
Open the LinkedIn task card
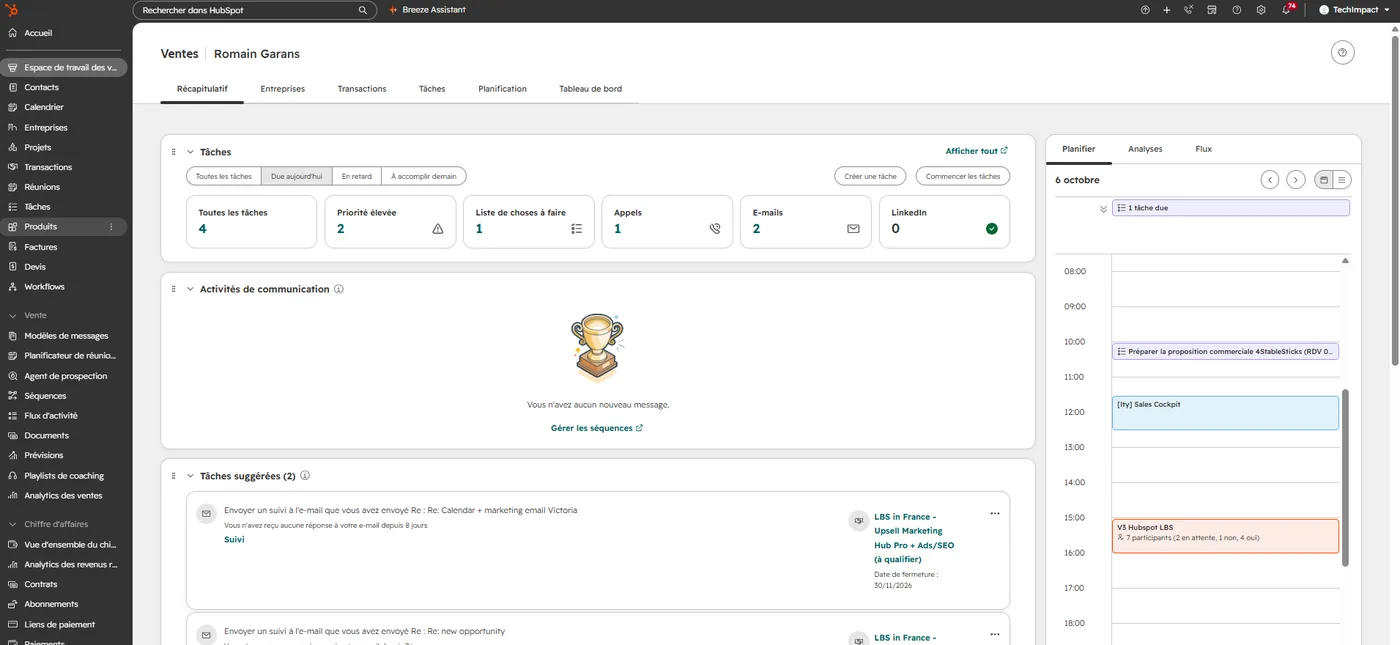(x=944, y=221)
